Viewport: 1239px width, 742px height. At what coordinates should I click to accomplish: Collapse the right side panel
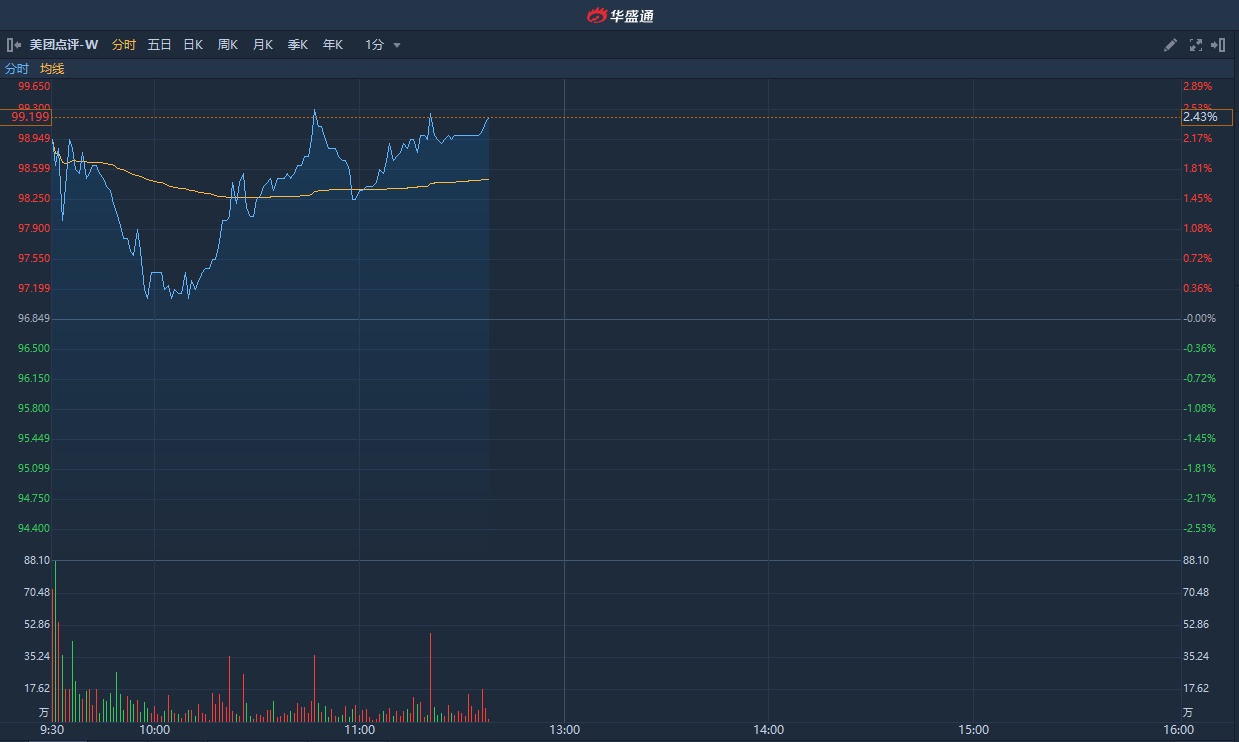[1218, 45]
